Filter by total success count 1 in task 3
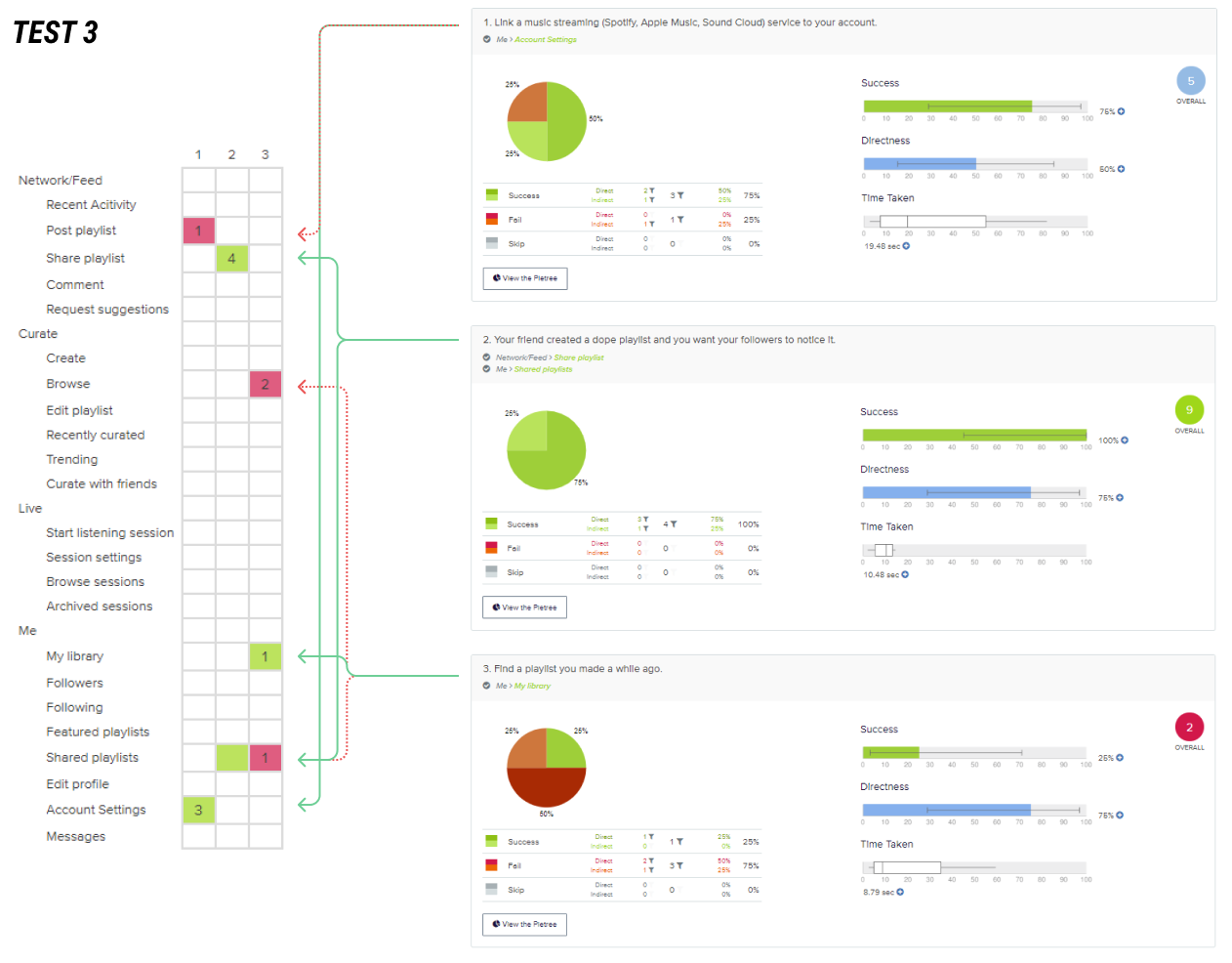1232x963 pixels. (679, 842)
